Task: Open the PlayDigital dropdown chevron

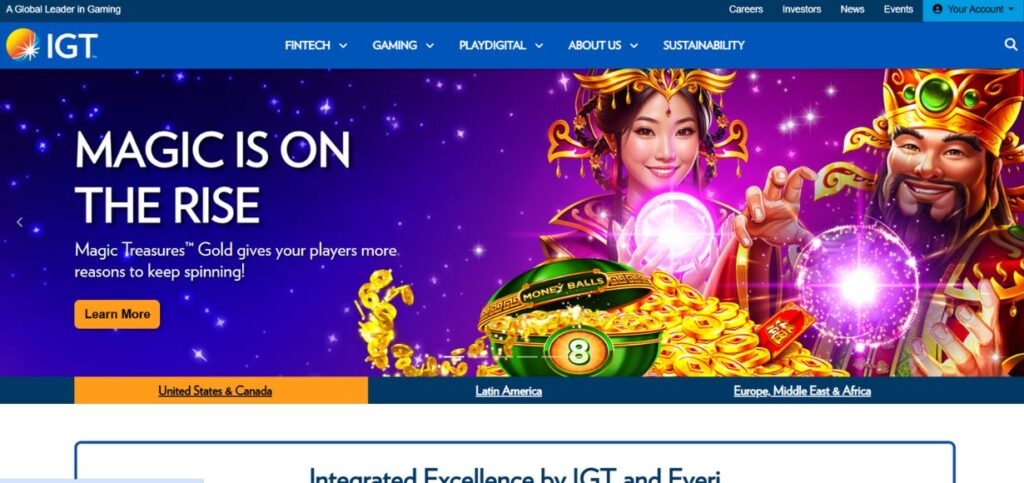Action: [539, 46]
